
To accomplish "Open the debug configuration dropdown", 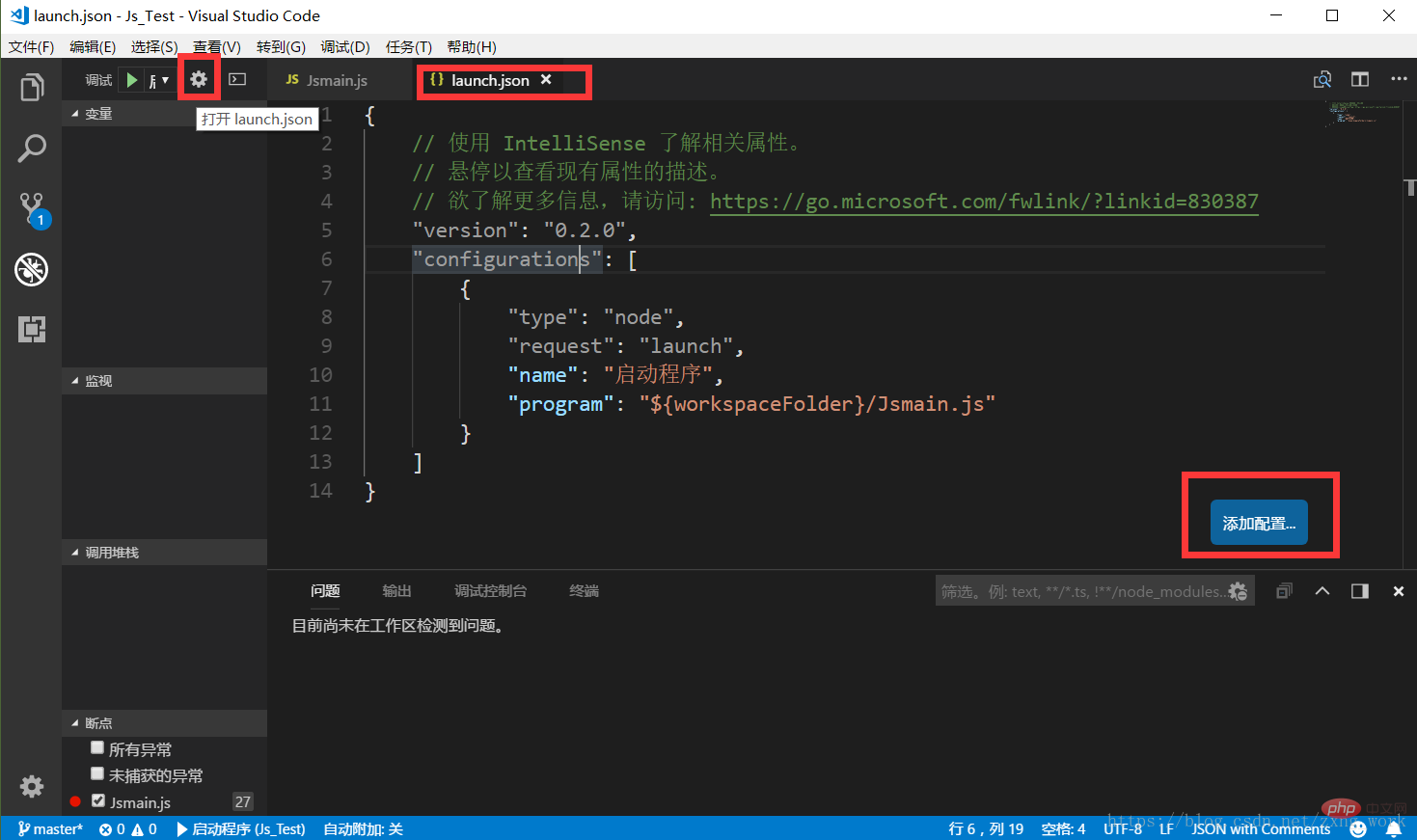I will (160, 79).
